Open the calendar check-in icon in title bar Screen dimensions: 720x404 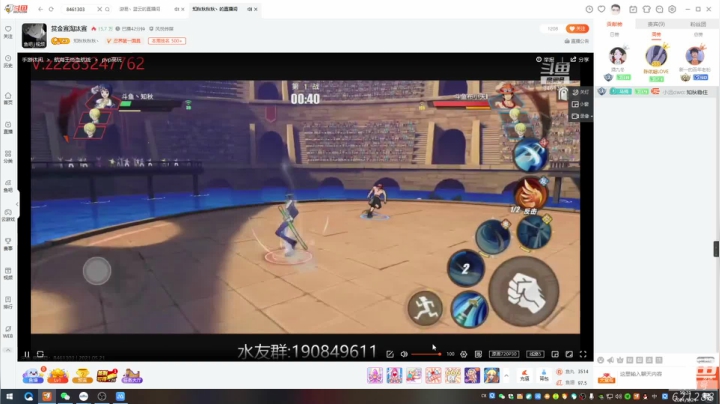[633, 9]
